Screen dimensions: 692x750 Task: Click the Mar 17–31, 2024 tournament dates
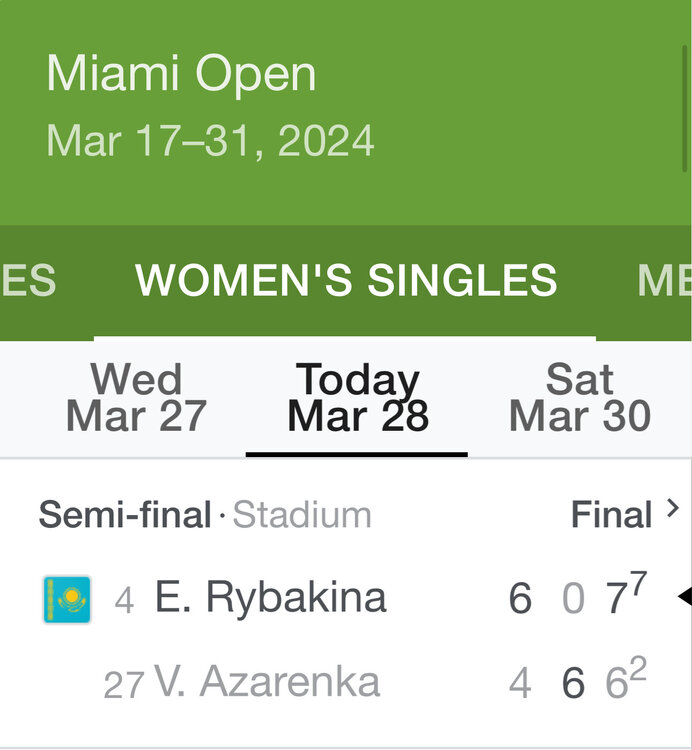(x=210, y=140)
